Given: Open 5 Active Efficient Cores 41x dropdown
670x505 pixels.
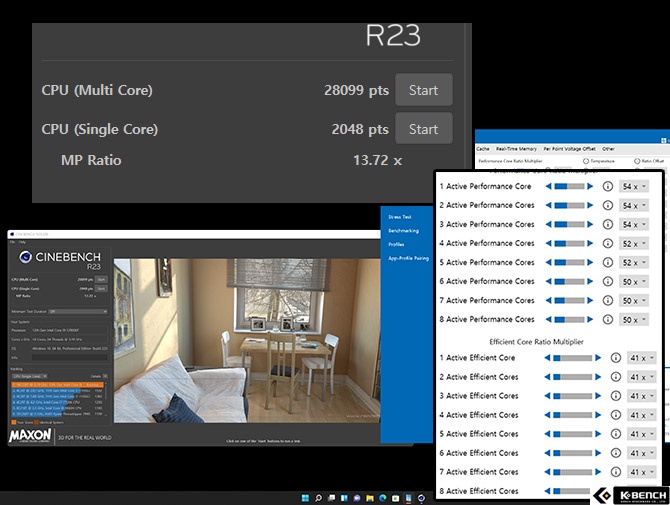Looking at the screenshot, I should [x=641, y=434].
